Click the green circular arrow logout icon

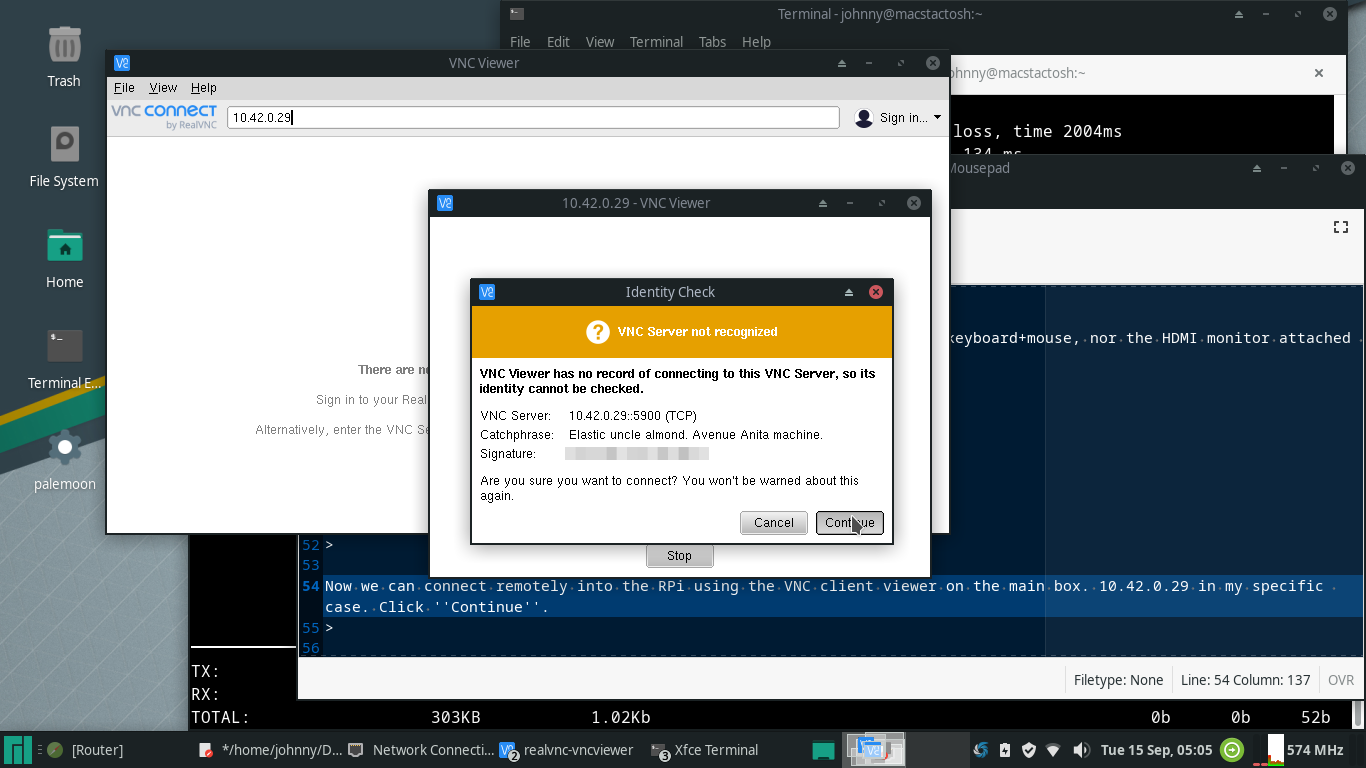[1233, 750]
